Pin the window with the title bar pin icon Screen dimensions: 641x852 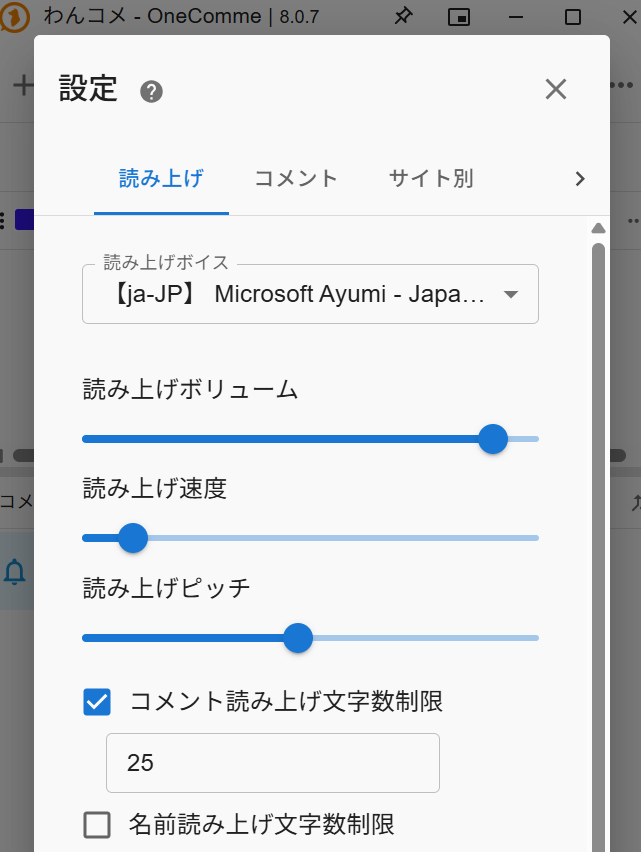coord(403,17)
